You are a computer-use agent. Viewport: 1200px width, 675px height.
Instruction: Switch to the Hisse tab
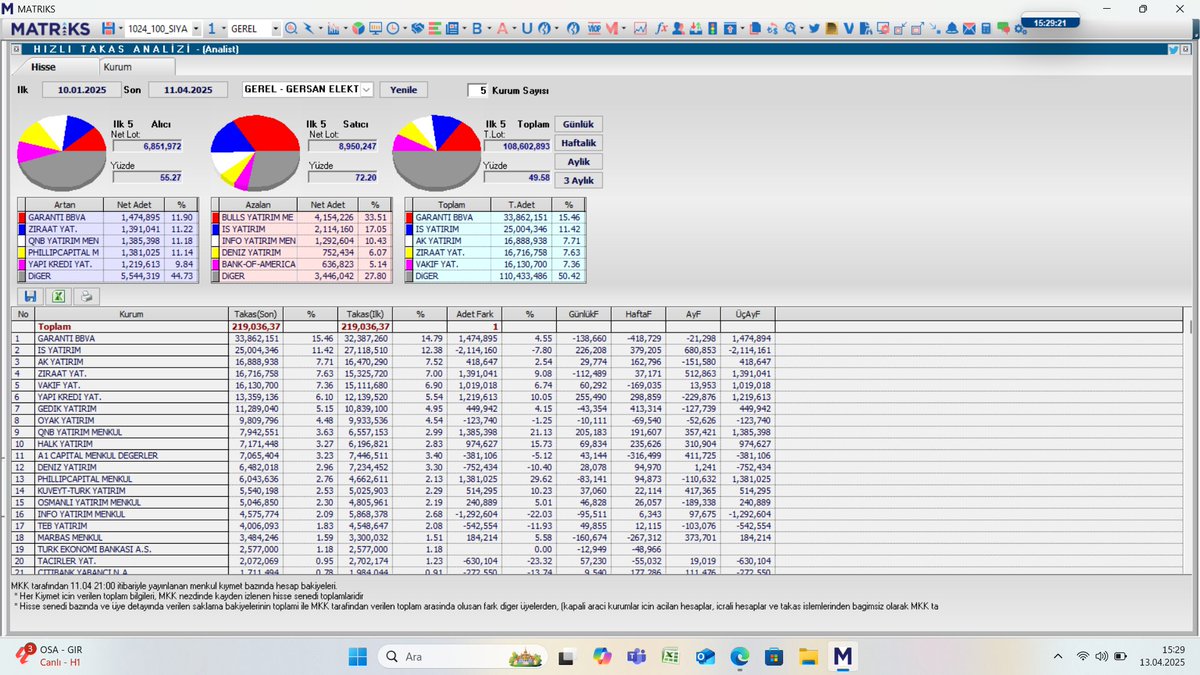tap(44, 67)
